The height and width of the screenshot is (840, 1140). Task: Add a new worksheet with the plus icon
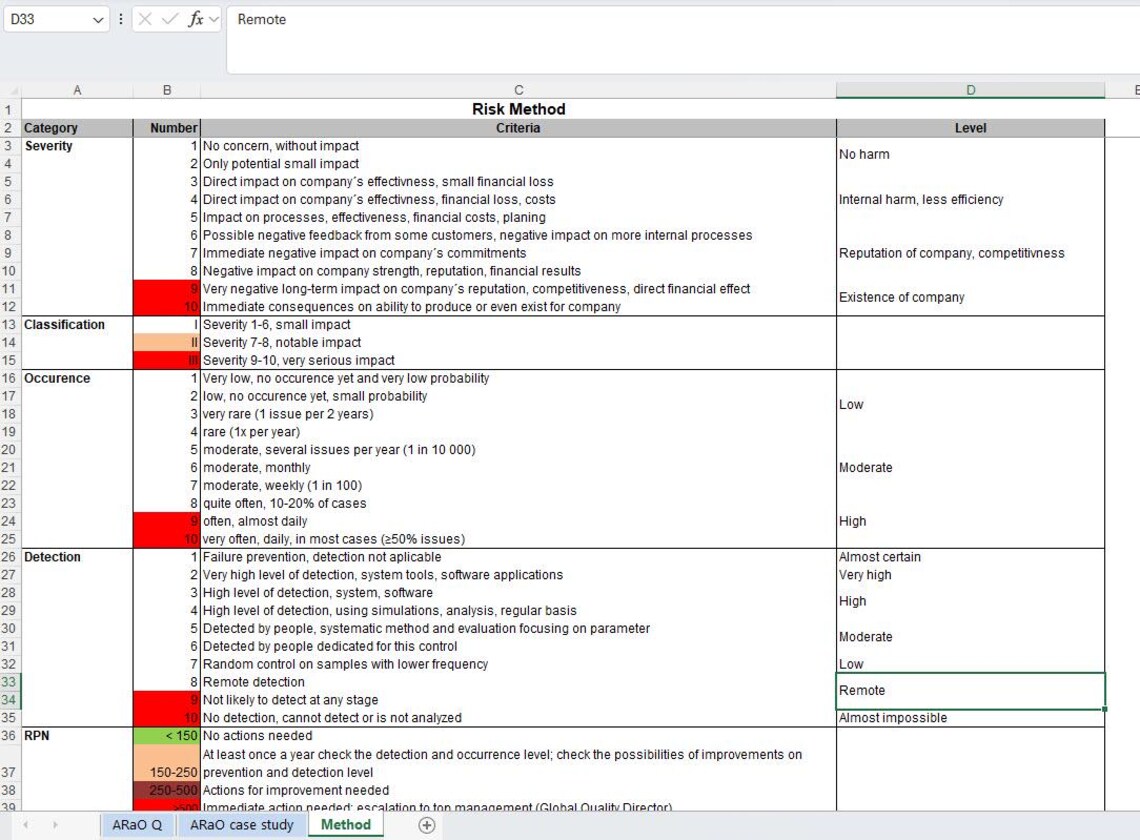point(426,825)
